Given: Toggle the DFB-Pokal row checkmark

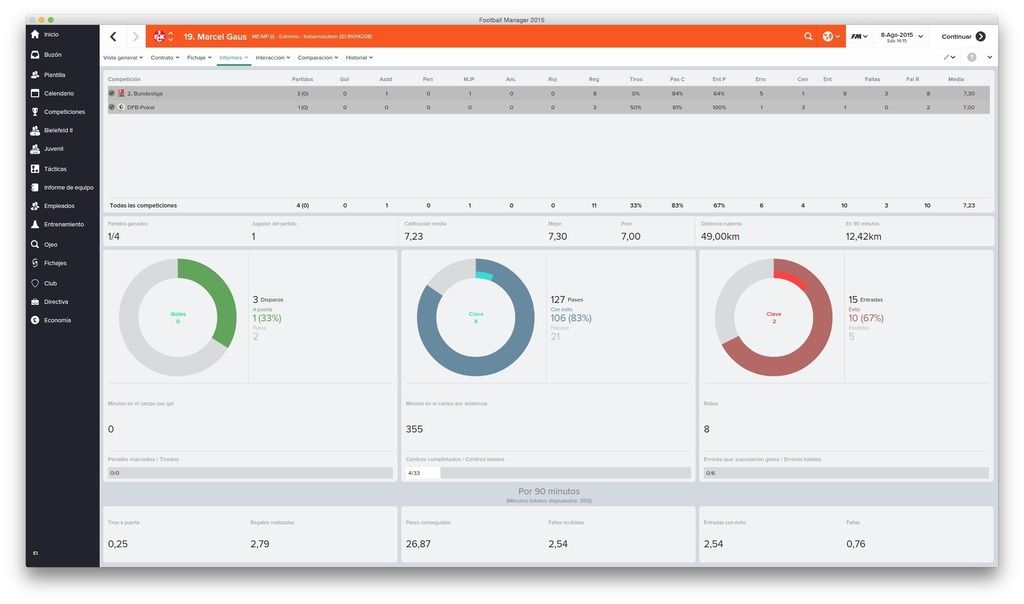Looking at the screenshot, I should [x=112, y=107].
